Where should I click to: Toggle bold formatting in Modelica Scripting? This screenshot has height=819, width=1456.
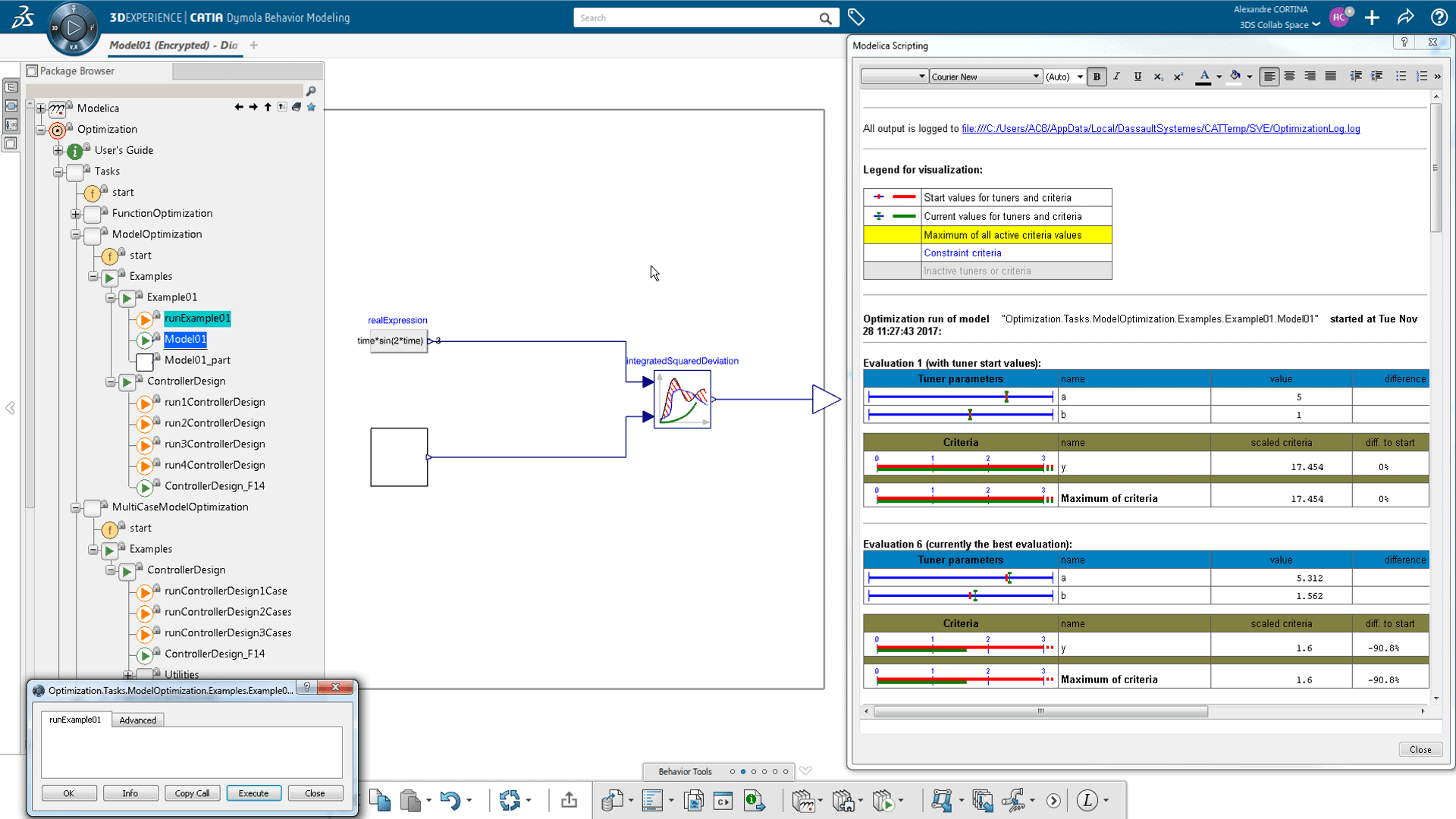[x=1097, y=77]
